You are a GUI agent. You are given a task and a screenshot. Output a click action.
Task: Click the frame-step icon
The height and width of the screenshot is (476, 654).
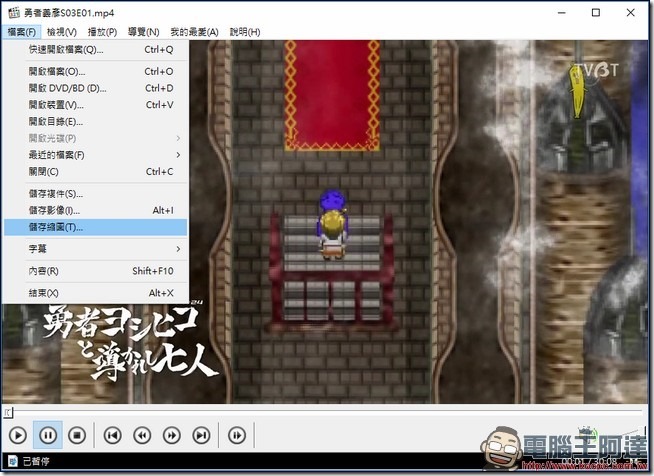[237, 435]
